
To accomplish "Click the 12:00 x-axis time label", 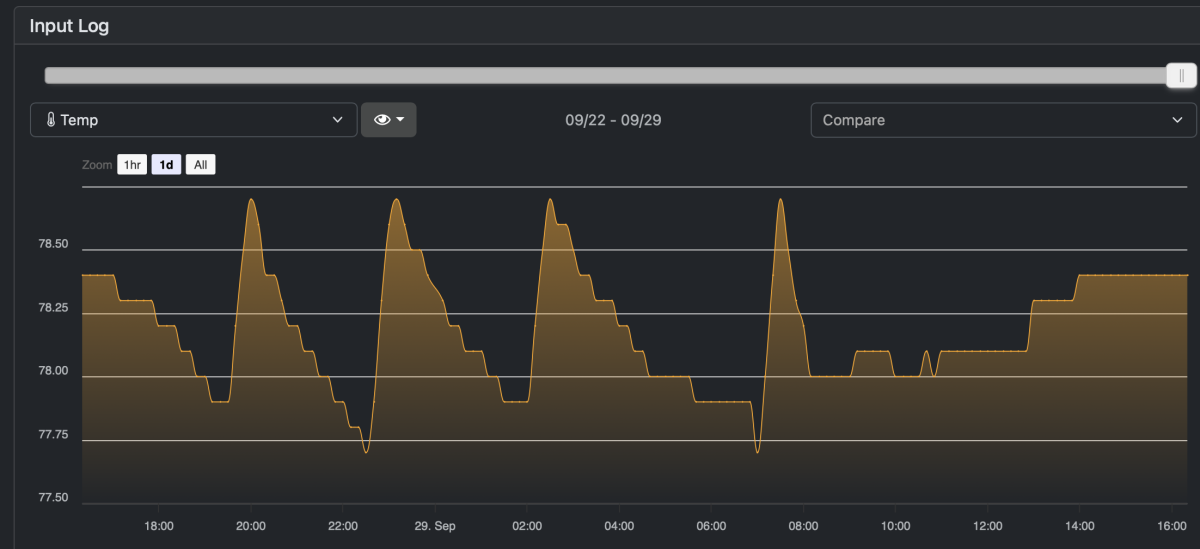I will click(x=988, y=526).
